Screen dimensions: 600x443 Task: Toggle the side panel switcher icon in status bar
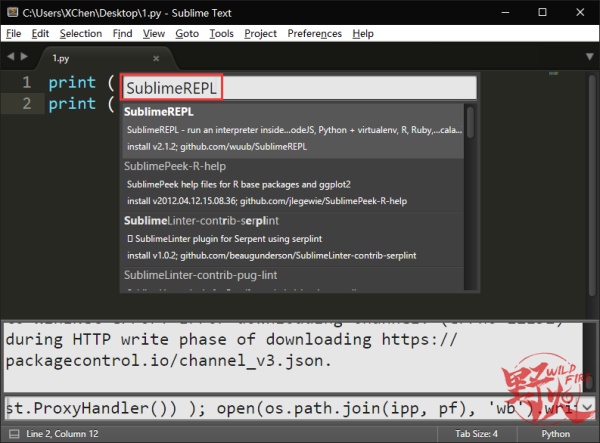point(14,434)
